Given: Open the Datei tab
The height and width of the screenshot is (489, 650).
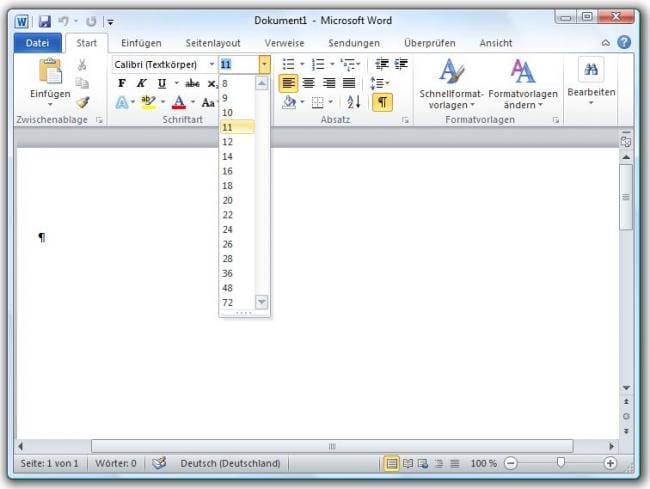Looking at the screenshot, I should coord(37,43).
